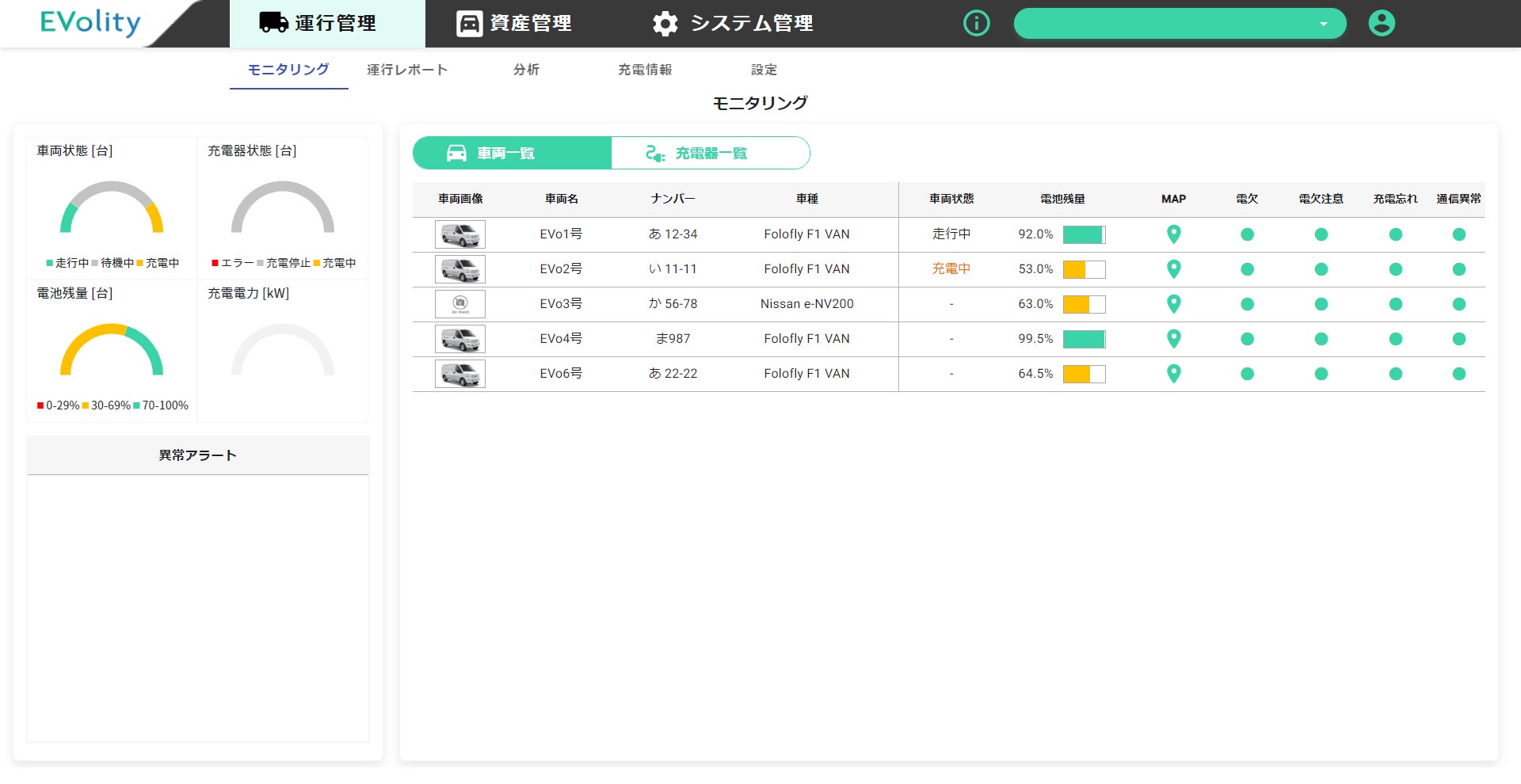Open map pin for EVo3号

(1174, 304)
